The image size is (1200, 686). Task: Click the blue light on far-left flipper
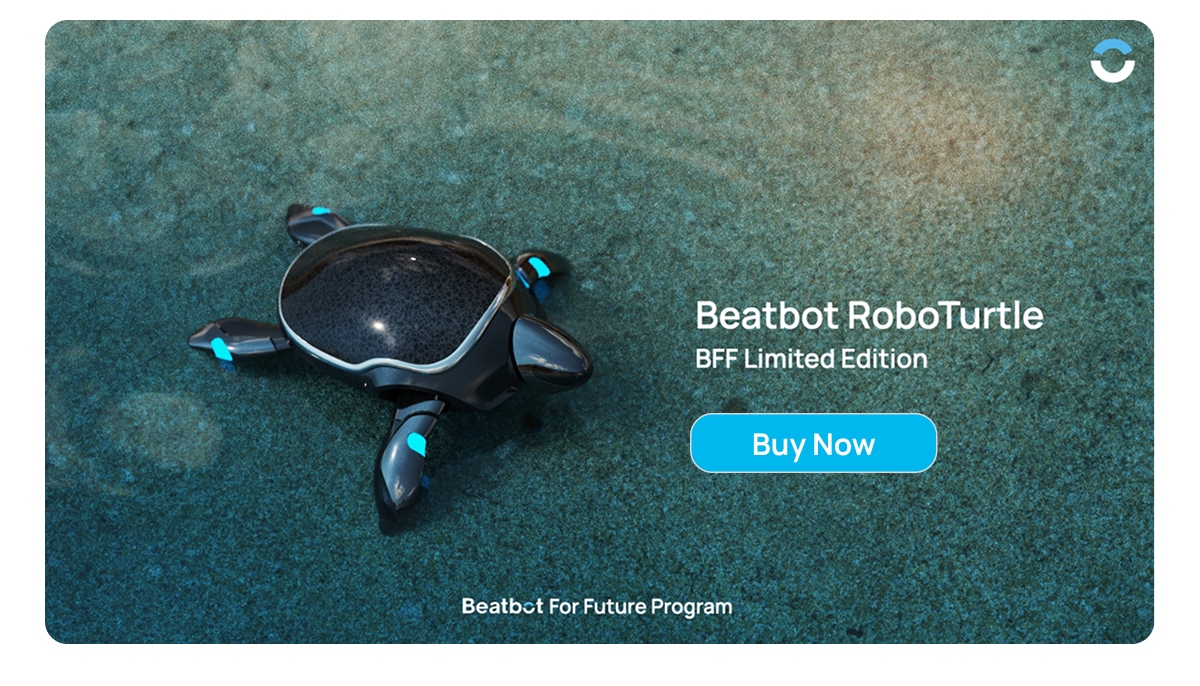click(221, 349)
